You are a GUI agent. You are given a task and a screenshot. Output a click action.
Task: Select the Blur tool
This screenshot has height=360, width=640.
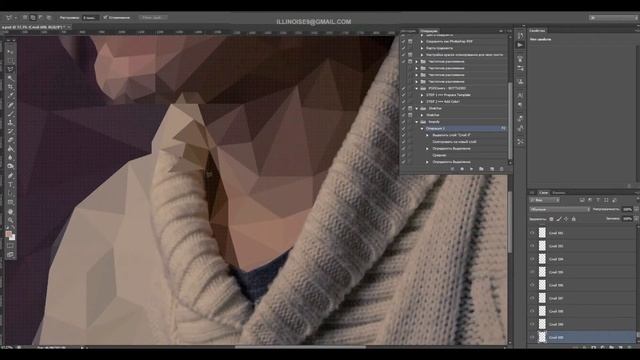pyautogui.click(x=11, y=158)
